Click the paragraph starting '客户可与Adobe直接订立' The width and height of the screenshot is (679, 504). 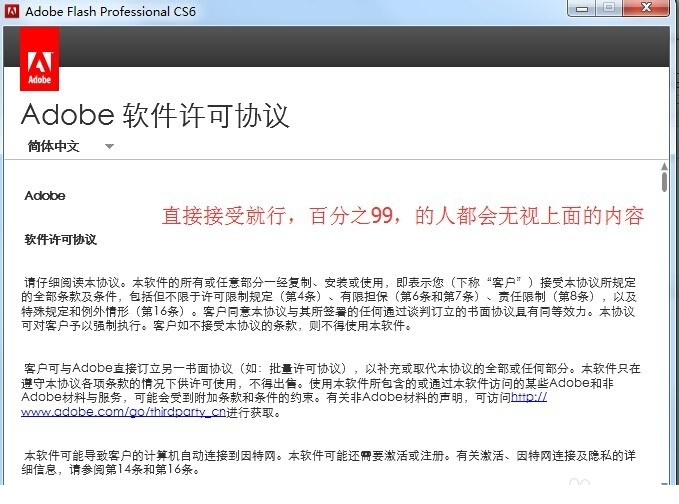pyautogui.click(x=331, y=390)
